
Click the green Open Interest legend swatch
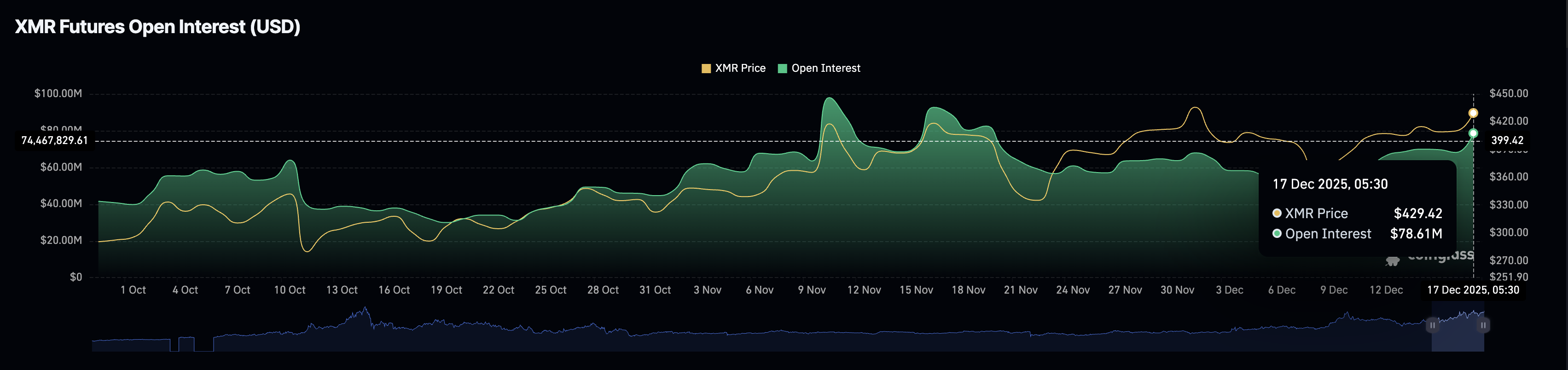coord(782,69)
